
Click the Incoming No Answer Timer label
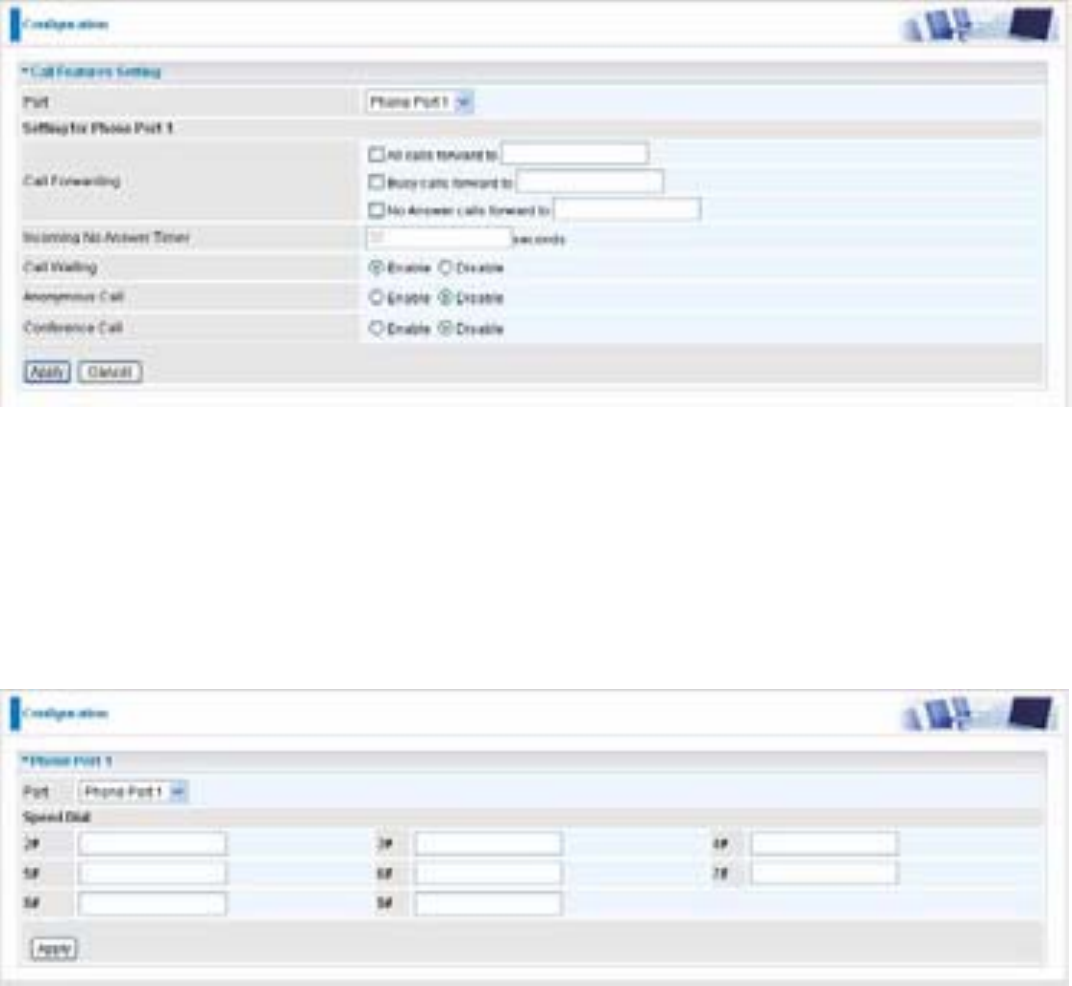pyautogui.click(x=107, y=237)
